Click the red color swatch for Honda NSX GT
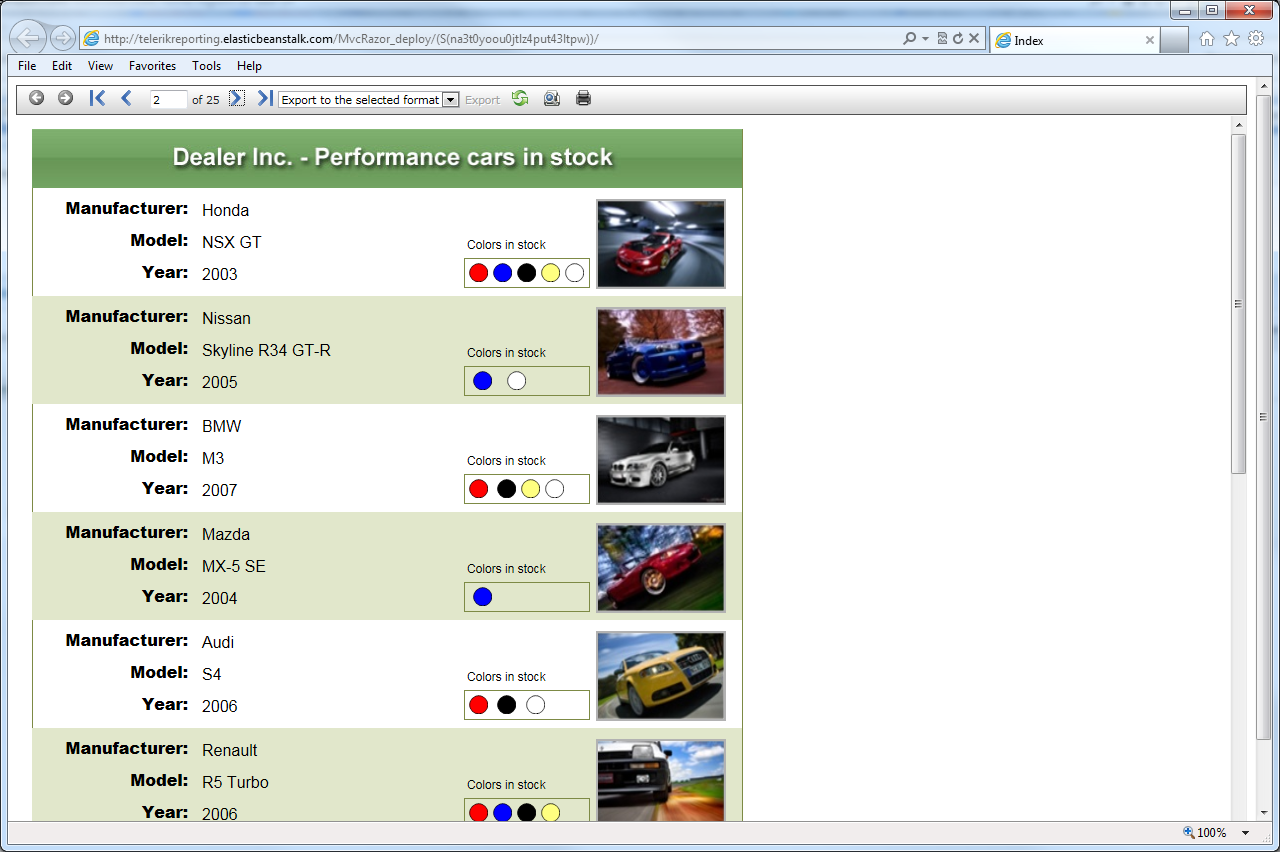 (x=478, y=273)
